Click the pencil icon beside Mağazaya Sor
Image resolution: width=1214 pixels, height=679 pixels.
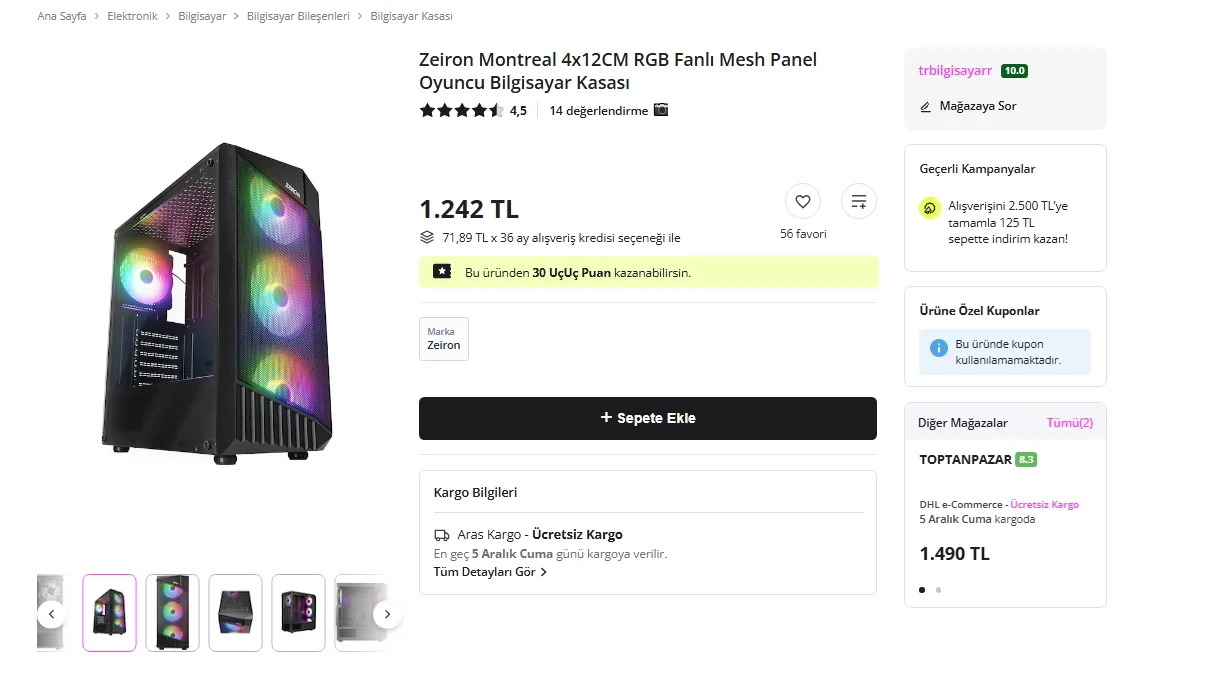926,106
